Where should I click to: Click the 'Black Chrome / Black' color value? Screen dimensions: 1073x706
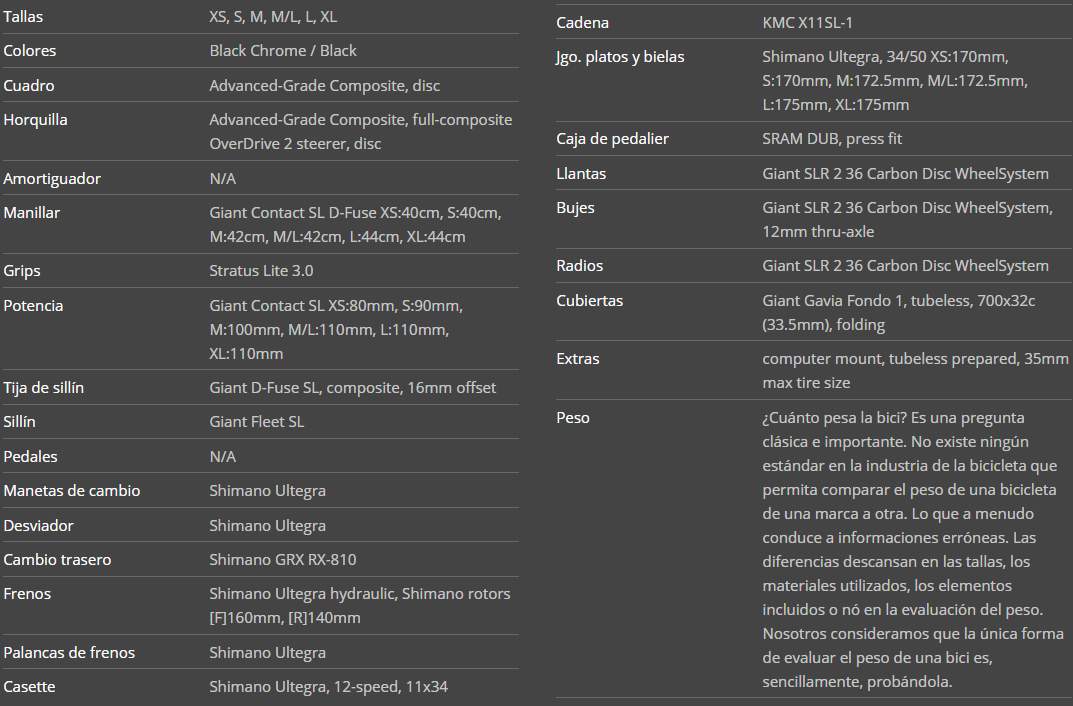coord(283,51)
